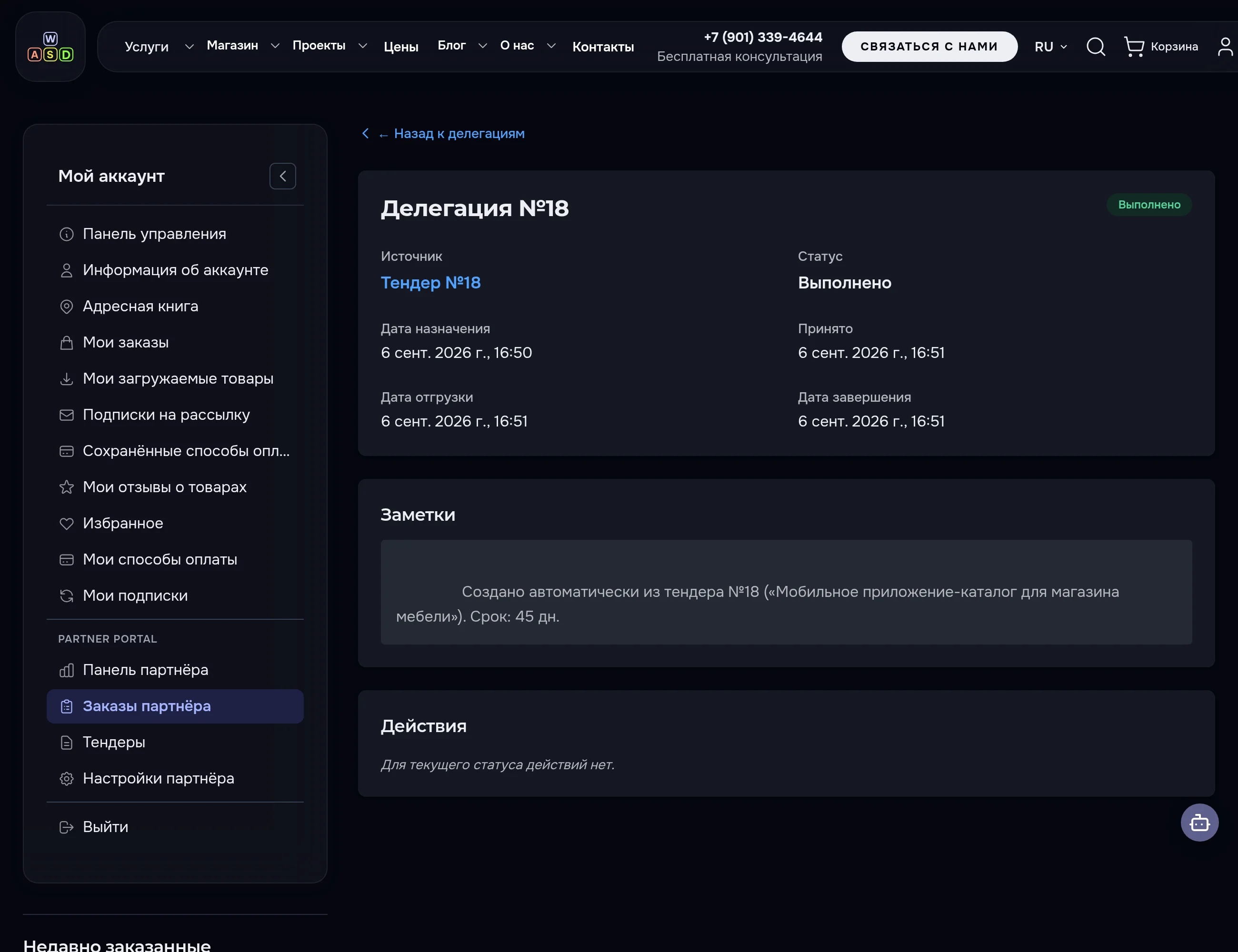This screenshot has height=952, width=1238.
Task: Open the chatbot assistant floating icon
Action: pyautogui.click(x=1199, y=822)
